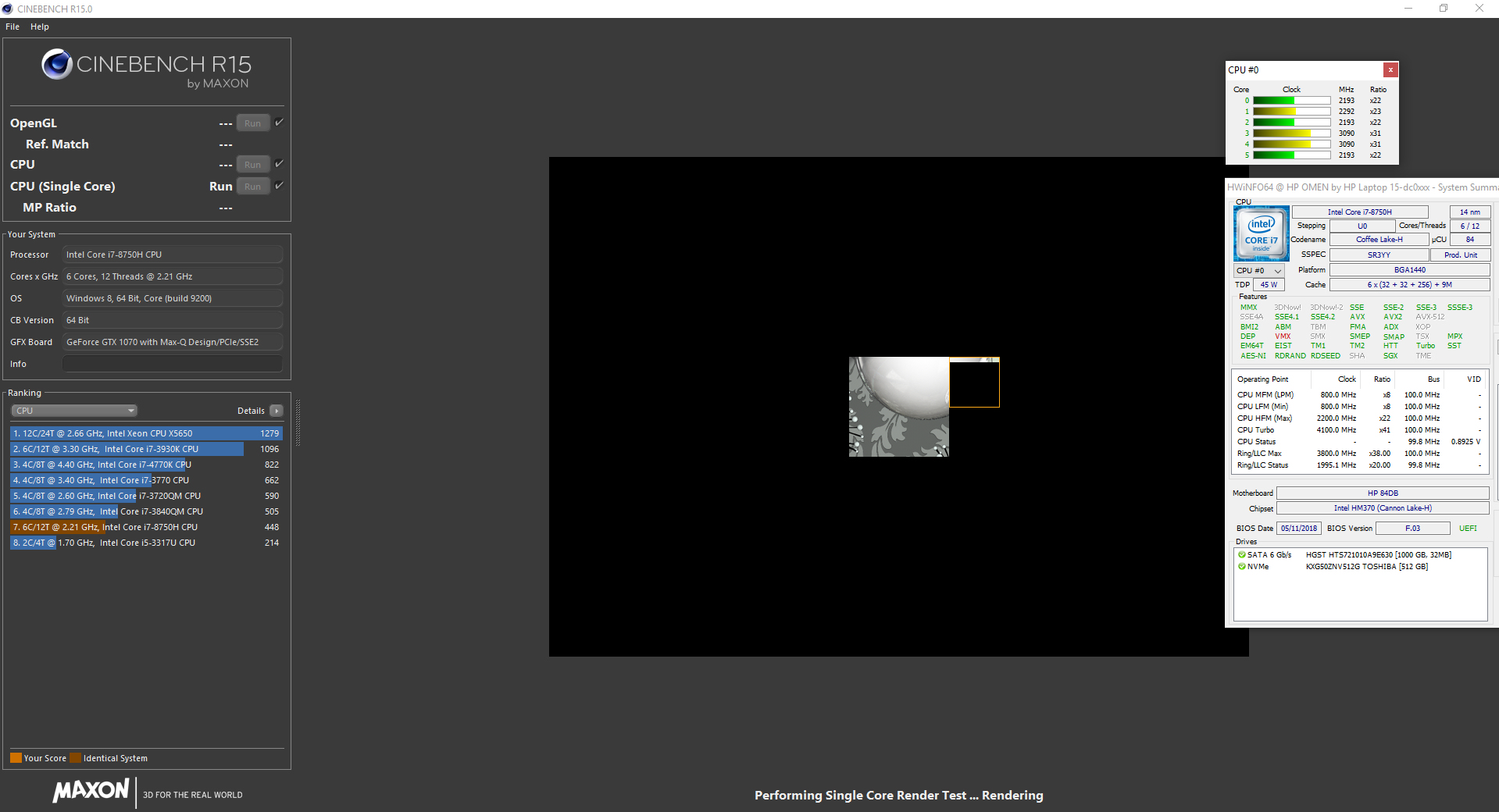1499x812 pixels.
Task: Click Run button for CPU (Single Core)
Action: [253, 187]
